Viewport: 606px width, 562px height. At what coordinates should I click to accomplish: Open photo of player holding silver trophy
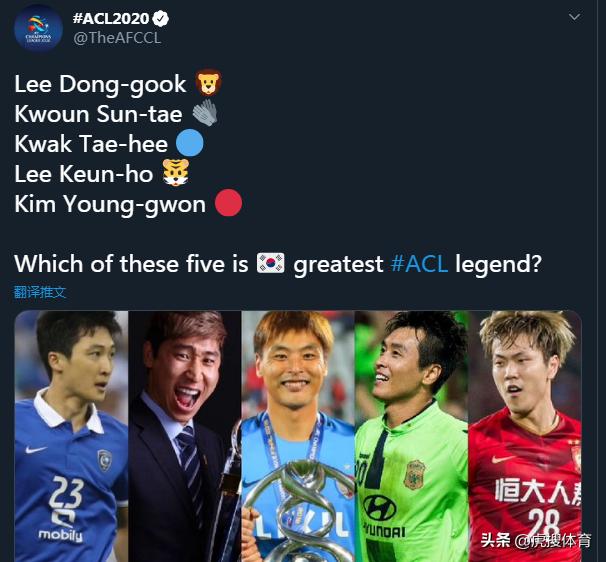(298, 436)
